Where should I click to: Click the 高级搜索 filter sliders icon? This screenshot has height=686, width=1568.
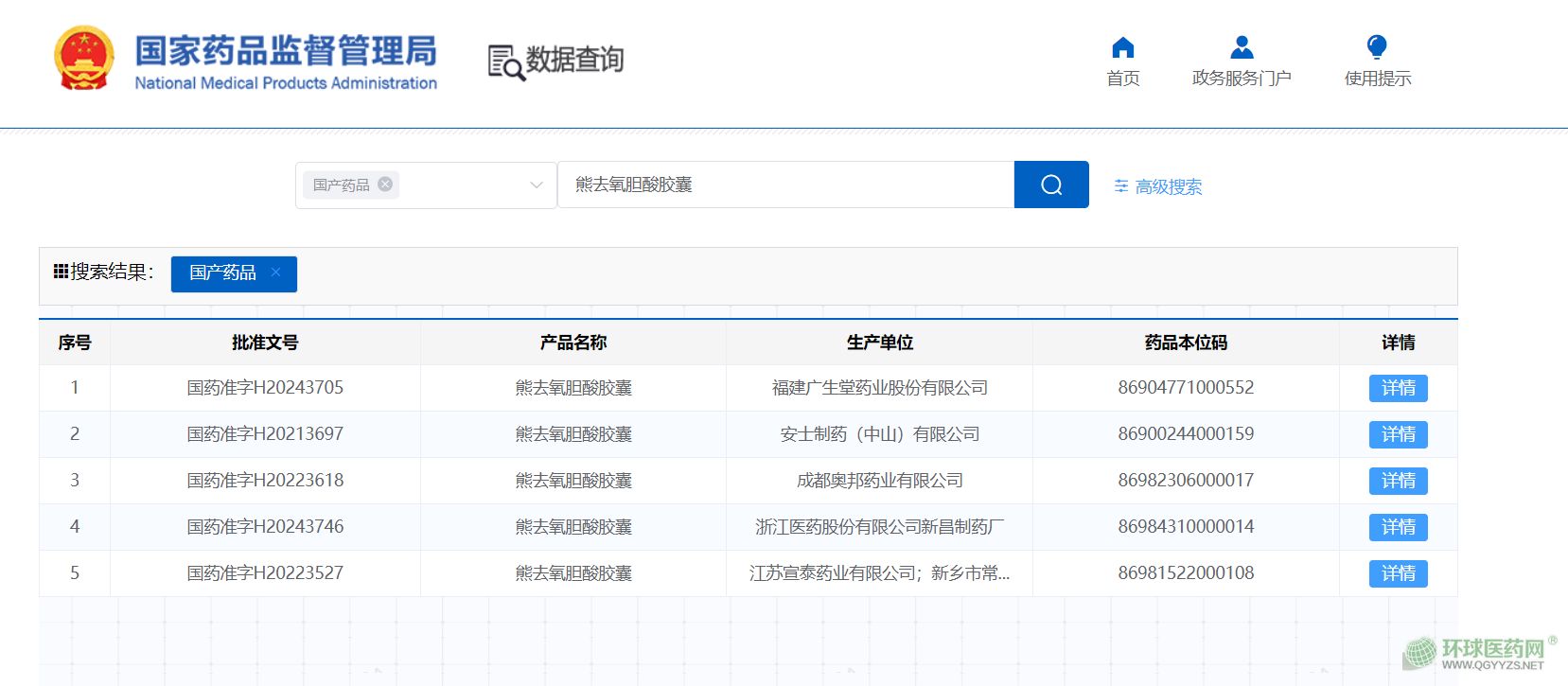pyautogui.click(x=1121, y=186)
